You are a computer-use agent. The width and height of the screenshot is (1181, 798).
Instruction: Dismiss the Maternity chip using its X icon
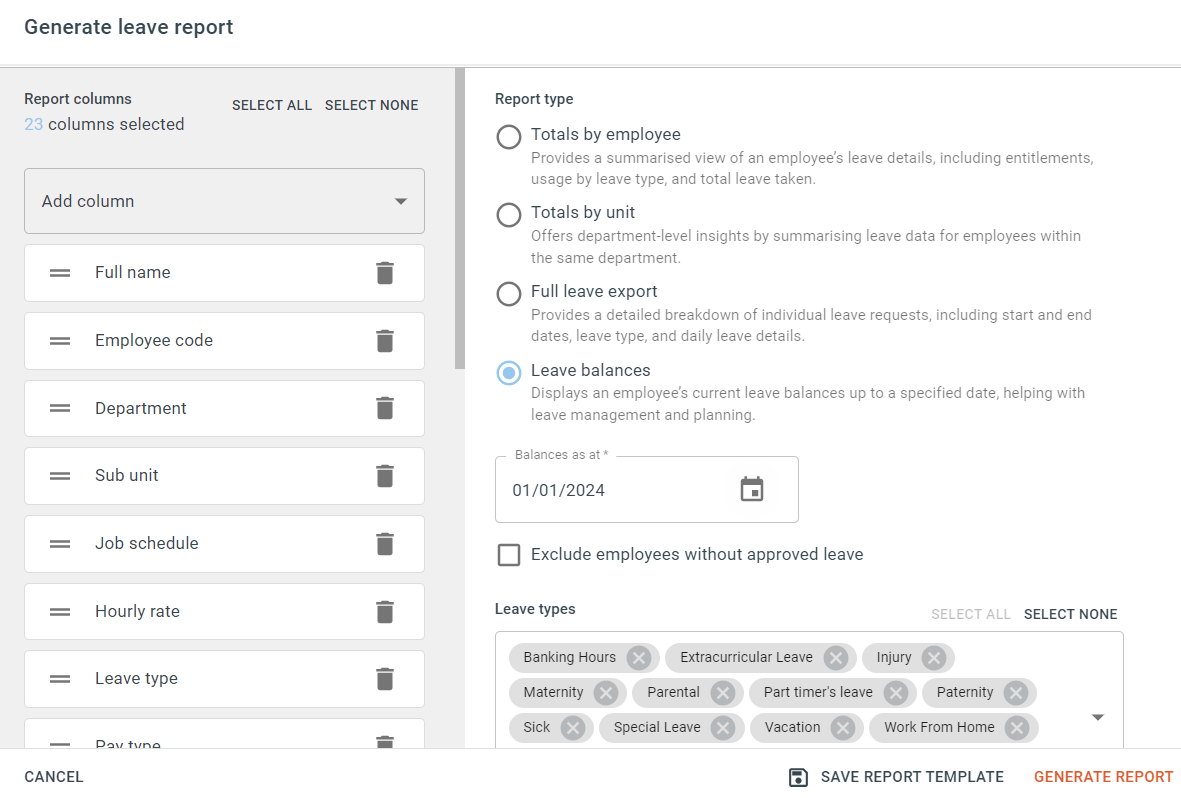605,692
